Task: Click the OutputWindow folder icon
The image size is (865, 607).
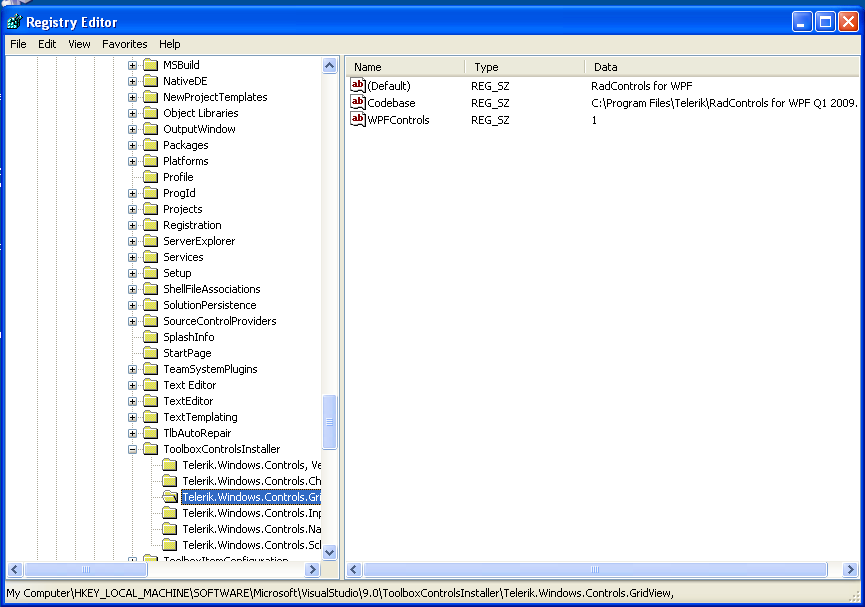Action: point(151,129)
